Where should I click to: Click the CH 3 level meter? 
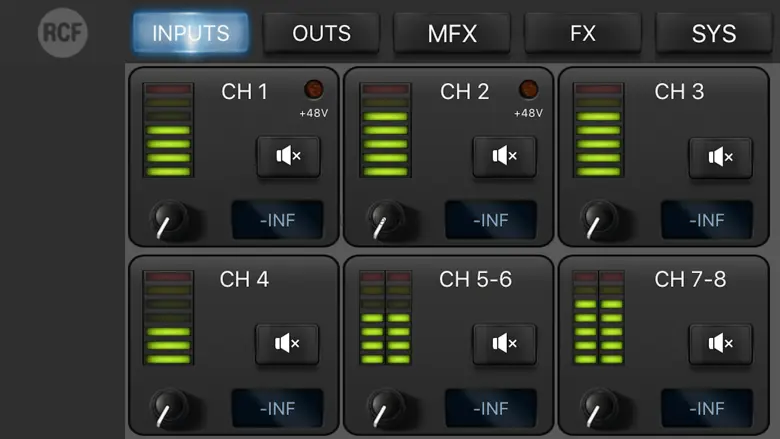598,130
